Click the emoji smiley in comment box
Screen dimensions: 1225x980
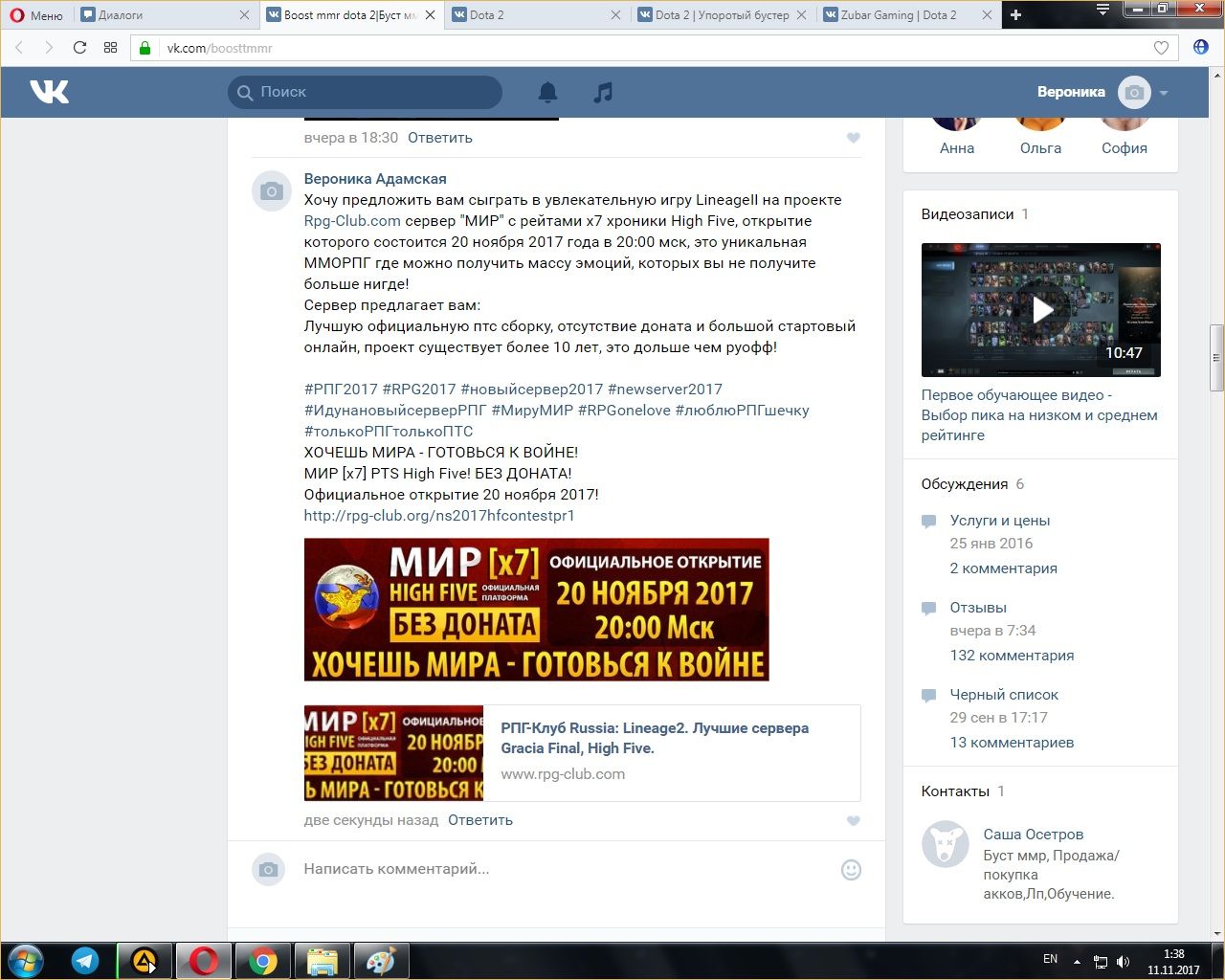(850, 870)
